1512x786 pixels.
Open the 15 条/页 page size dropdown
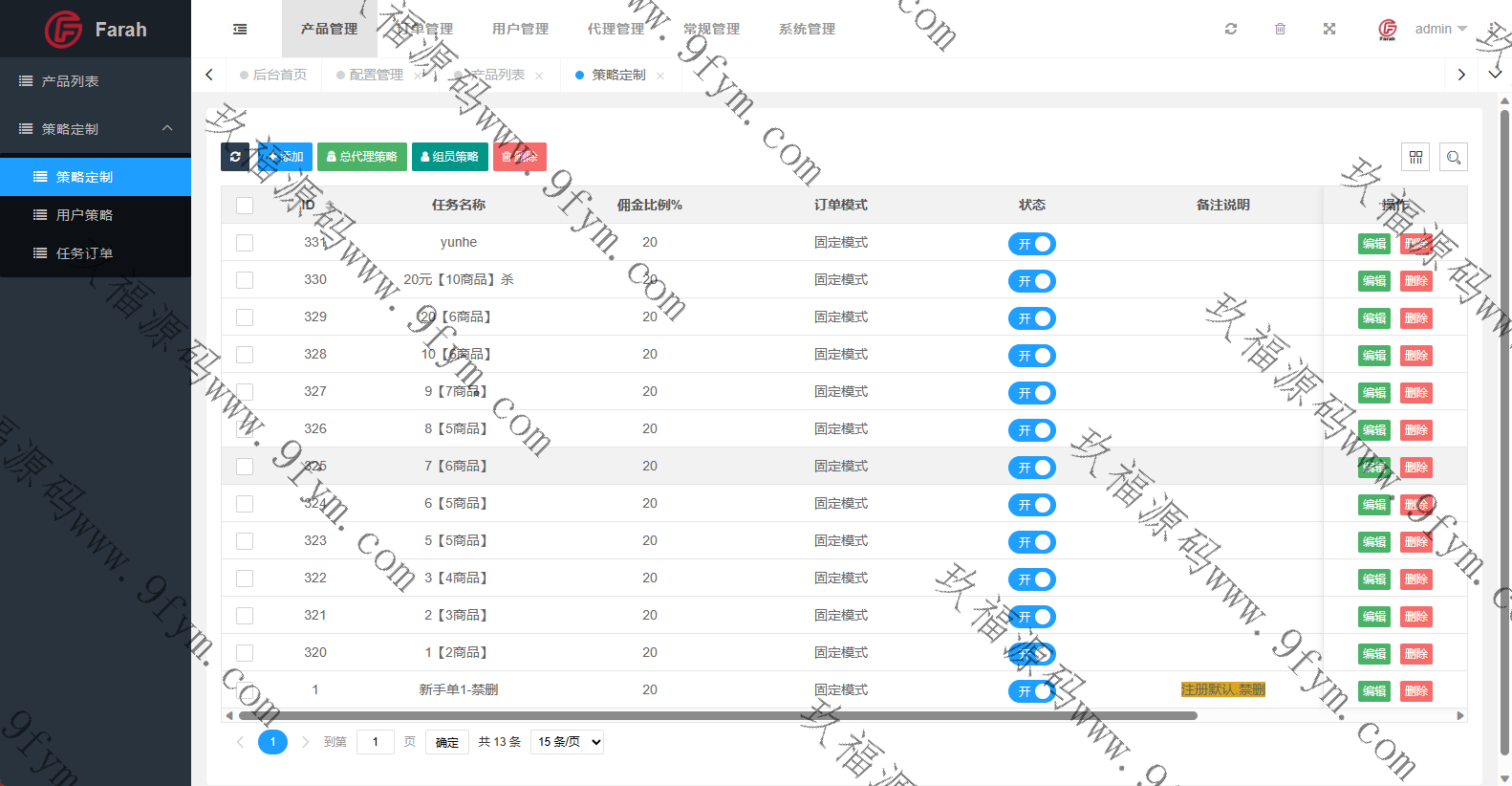[x=568, y=742]
